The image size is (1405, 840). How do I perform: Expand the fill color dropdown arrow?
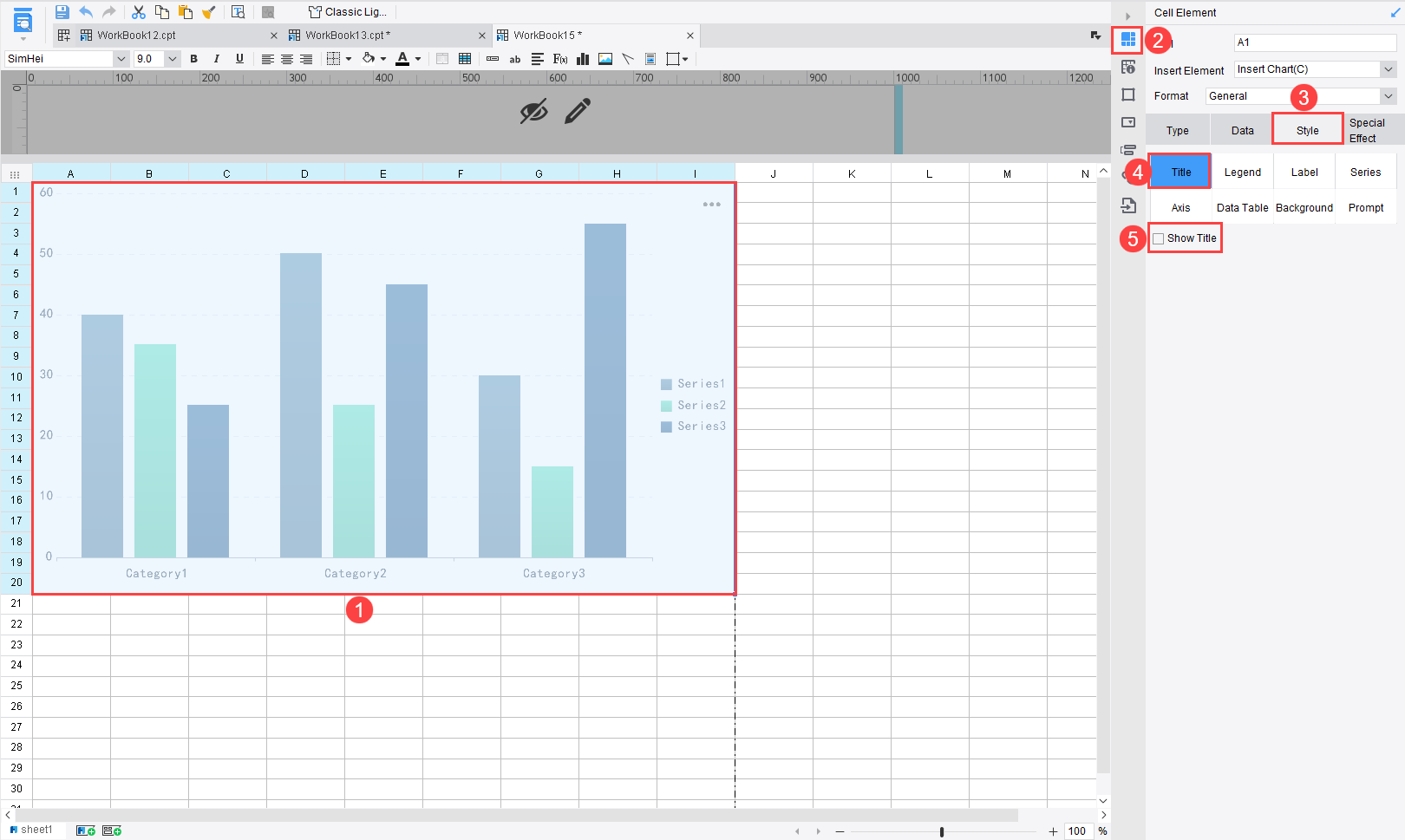[383, 59]
